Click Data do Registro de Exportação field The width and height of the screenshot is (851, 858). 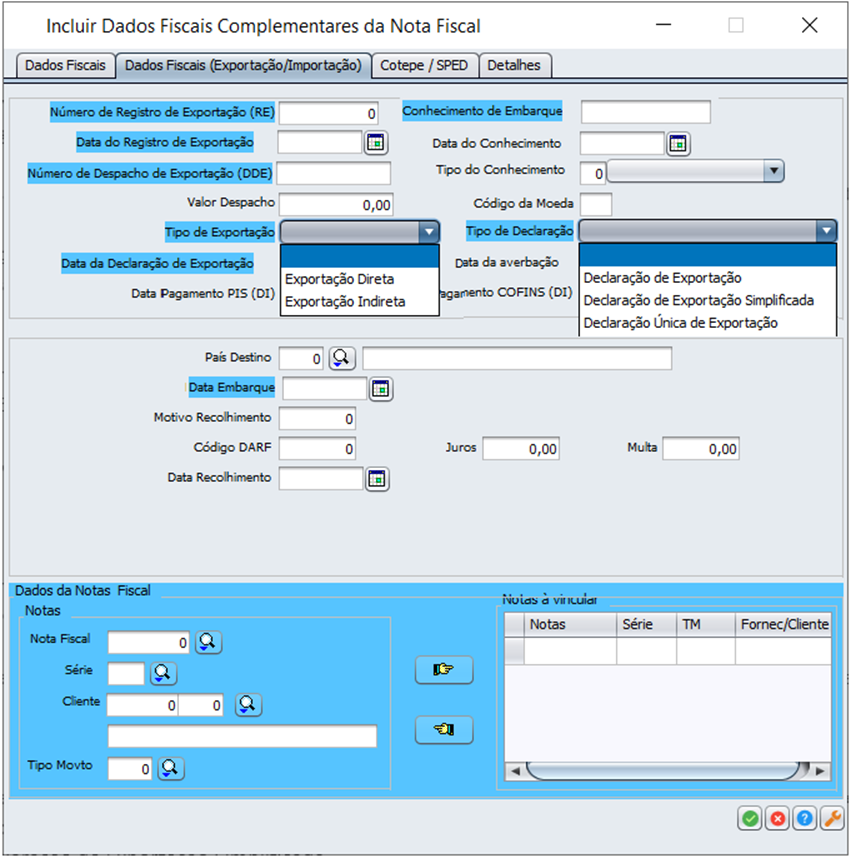tap(320, 143)
